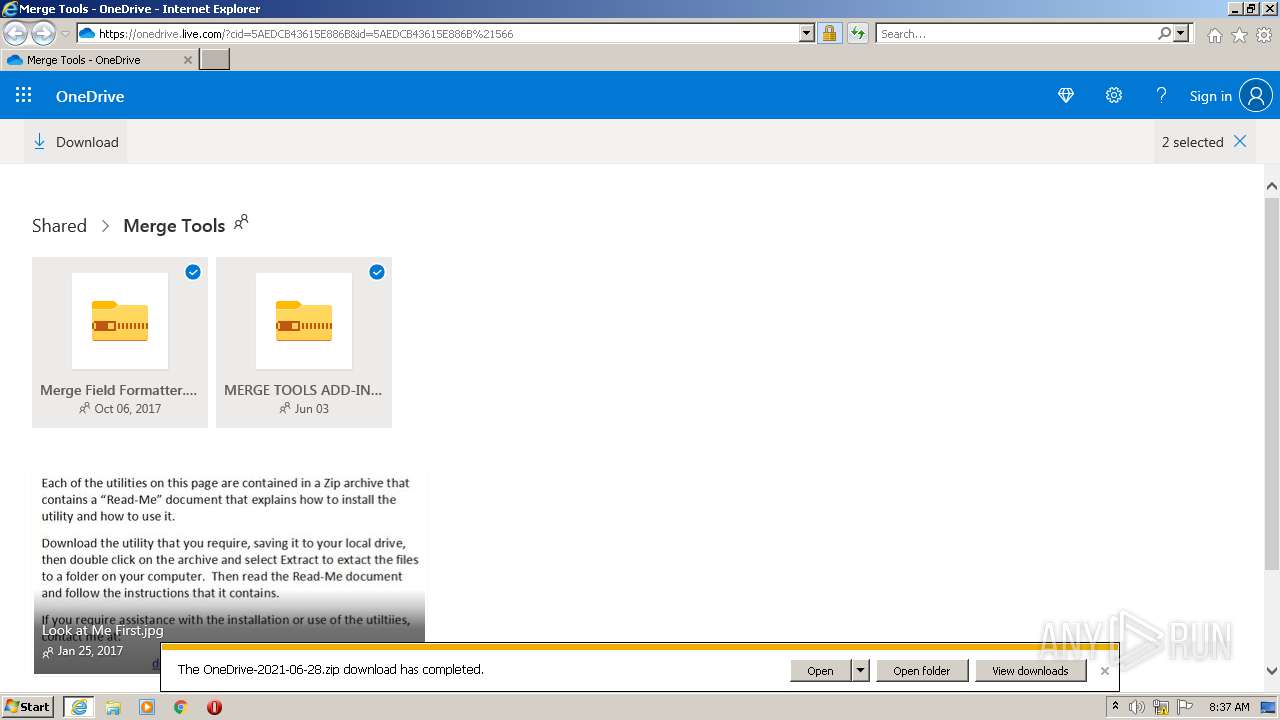Image resolution: width=1280 pixels, height=720 pixels.
Task: Go back with the IE Back button
Action: click(16, 33)
